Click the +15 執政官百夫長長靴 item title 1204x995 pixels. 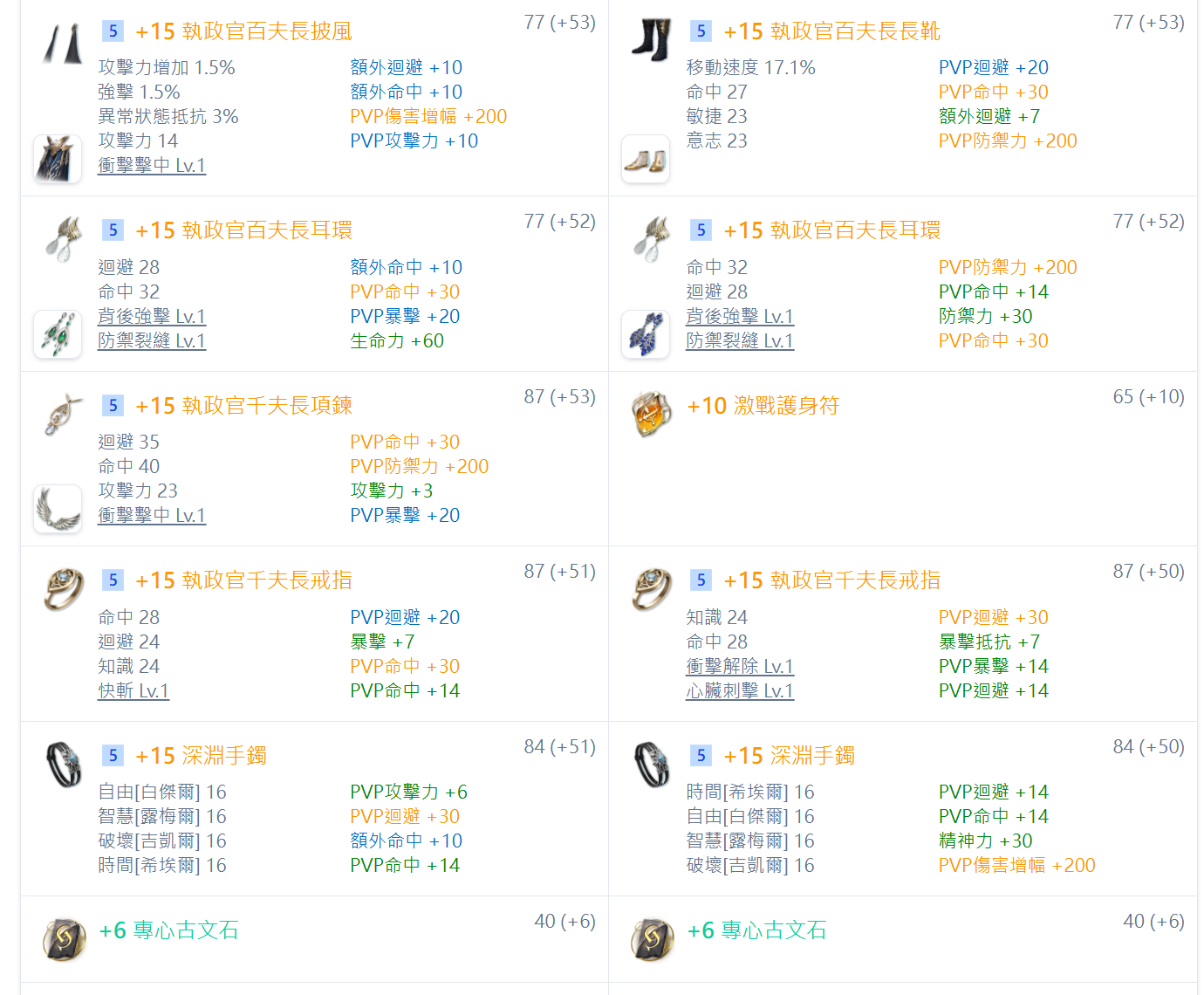point(832,31)
